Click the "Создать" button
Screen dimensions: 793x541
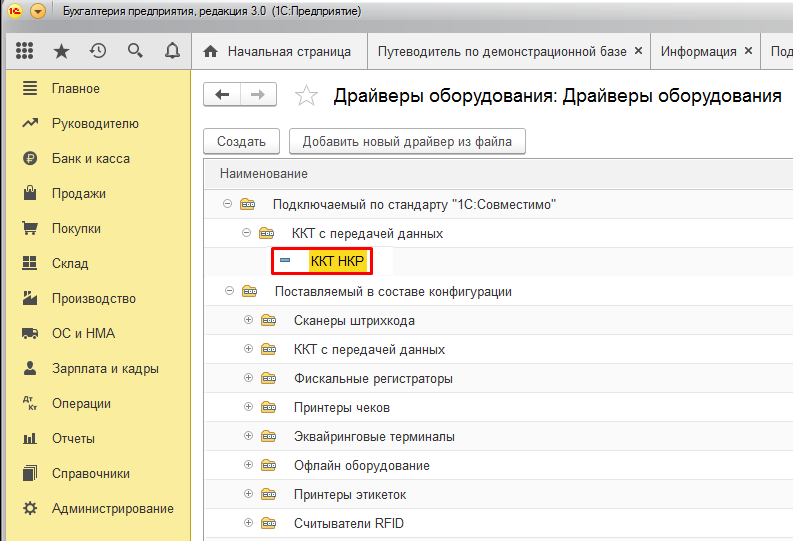click(241, 142)
